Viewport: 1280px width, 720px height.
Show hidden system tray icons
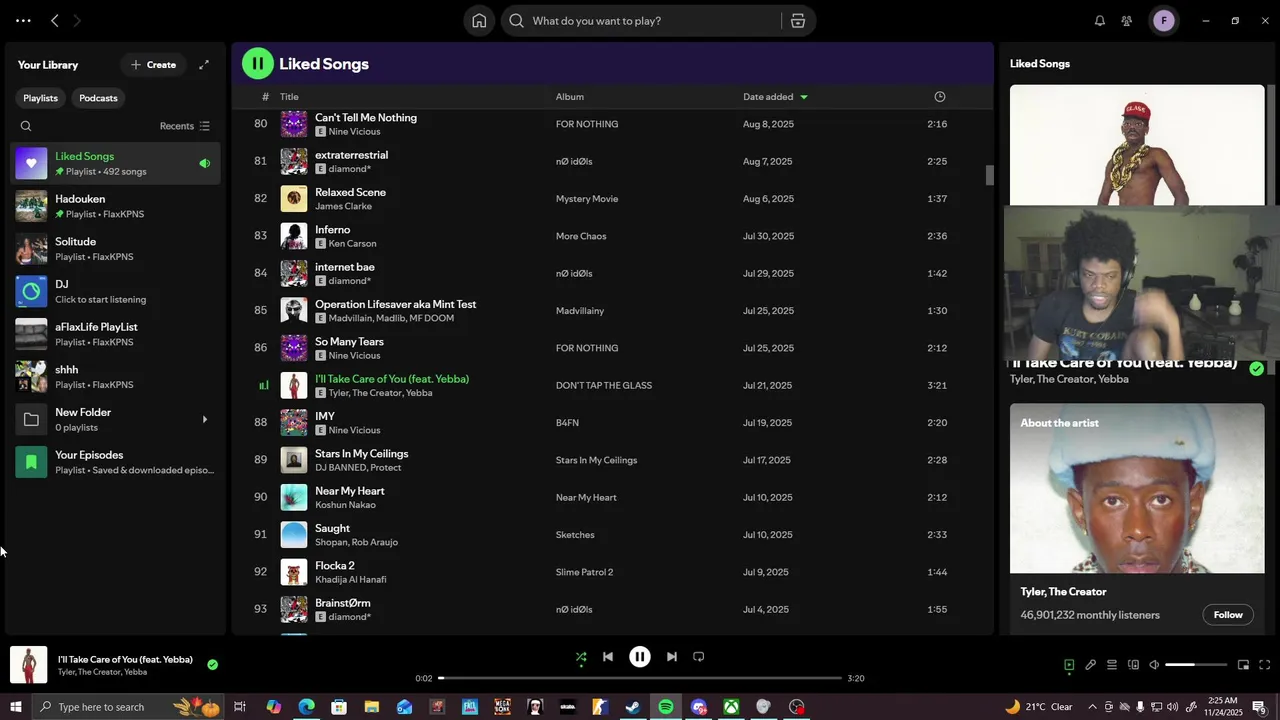(1092, 707)
